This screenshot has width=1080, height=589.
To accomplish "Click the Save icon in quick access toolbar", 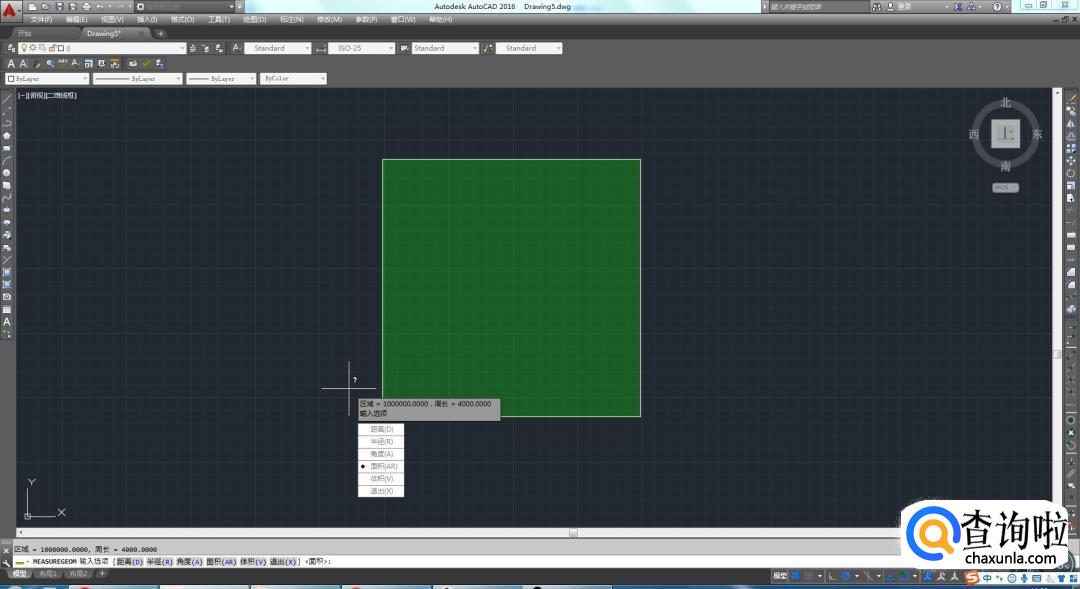I will (x=59, y=6).
